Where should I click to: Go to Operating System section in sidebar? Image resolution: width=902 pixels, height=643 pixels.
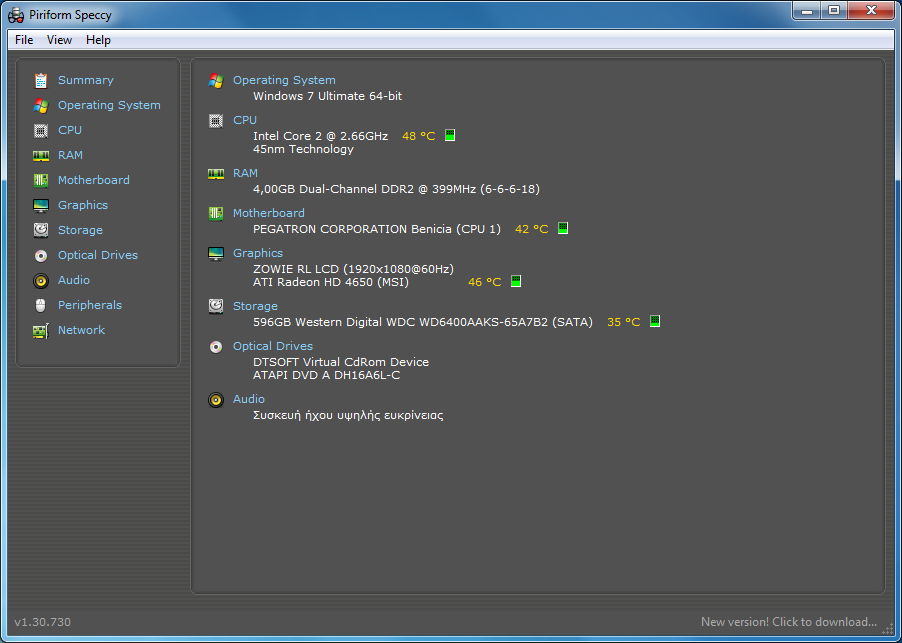point(109,105)
